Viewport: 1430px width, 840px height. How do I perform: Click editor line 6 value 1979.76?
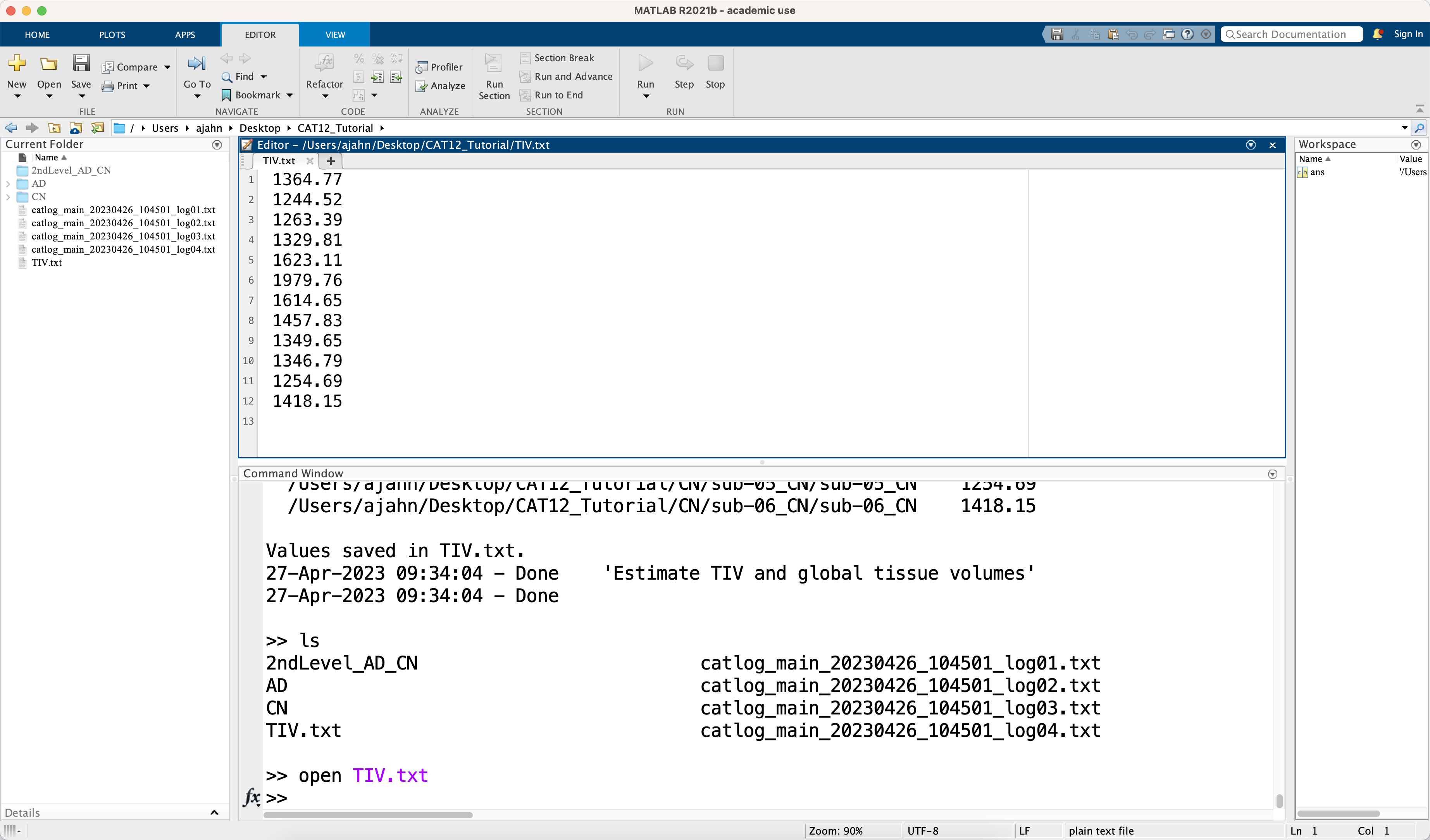click(x=307, y=280)
